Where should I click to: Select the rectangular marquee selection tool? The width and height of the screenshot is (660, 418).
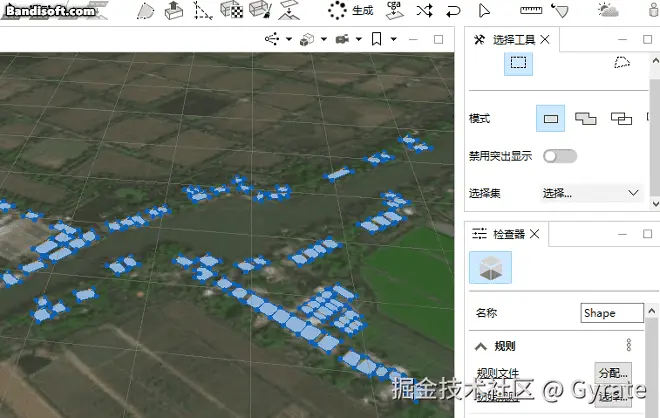tap(518, 63)
